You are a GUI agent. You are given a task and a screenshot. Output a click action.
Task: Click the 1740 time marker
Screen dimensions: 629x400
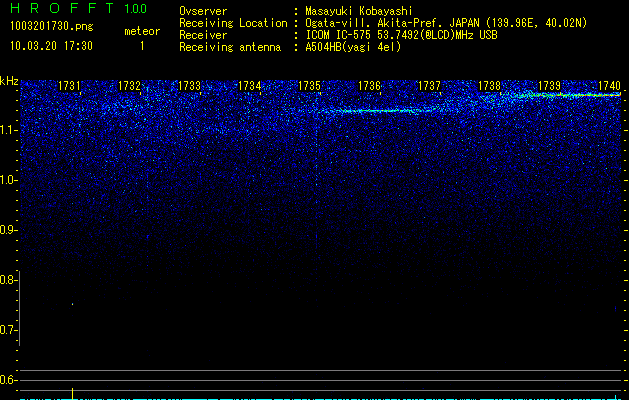[x=609, y=86]
